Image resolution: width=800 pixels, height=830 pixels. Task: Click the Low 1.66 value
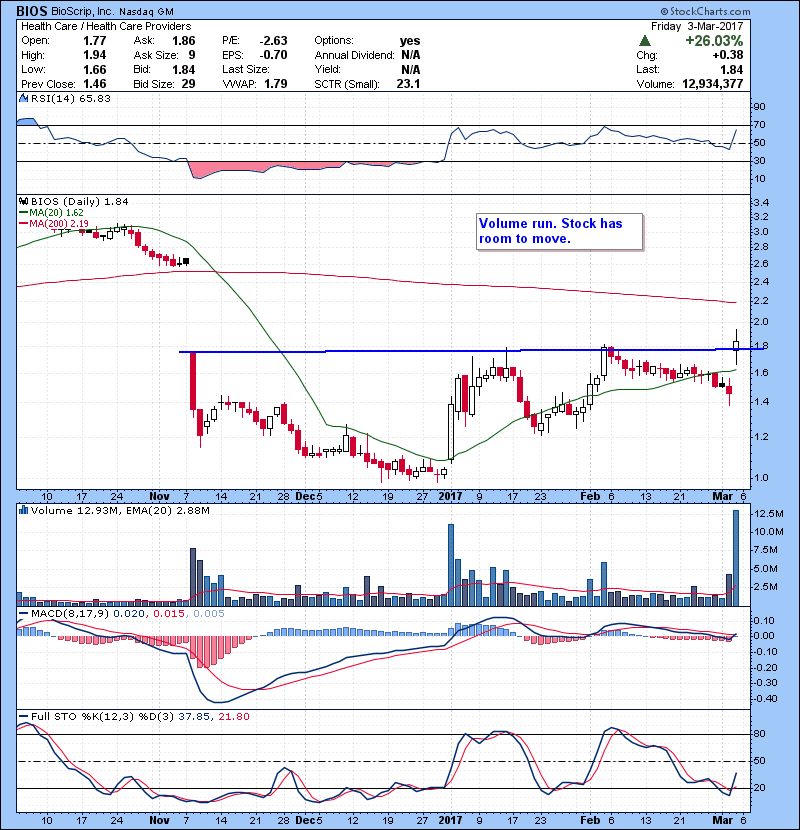pyautogui.click(x=95, y=69)
